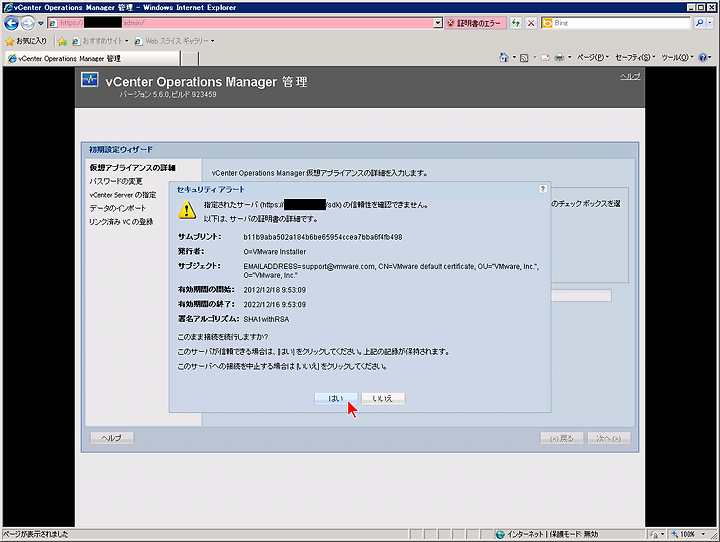Viewport: 720px width, 542px height.
Task: Open Web スライス ギャラリー link
Action: pyautogui.click(x=174, y=41)
